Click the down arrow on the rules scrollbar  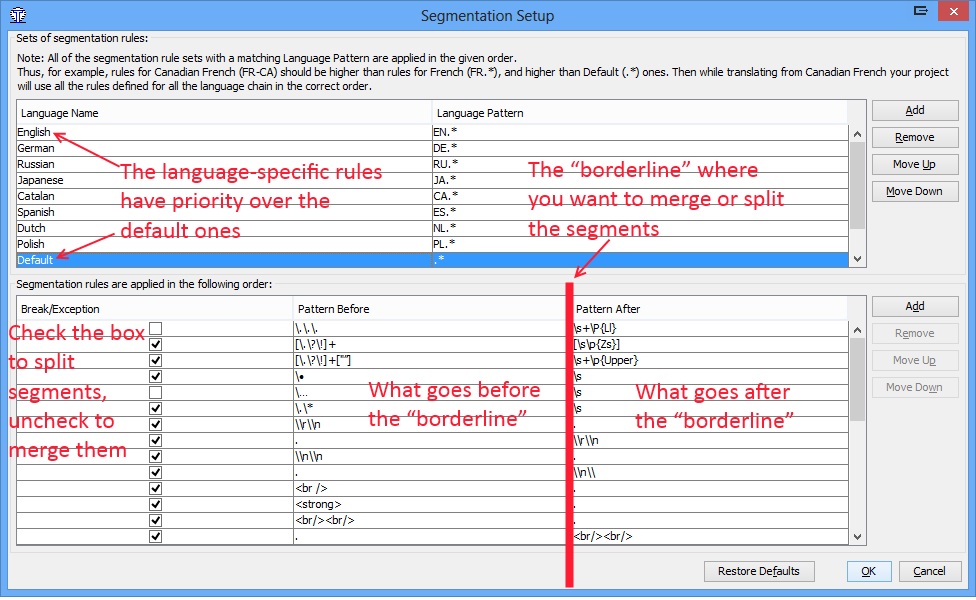coord(857,536)
